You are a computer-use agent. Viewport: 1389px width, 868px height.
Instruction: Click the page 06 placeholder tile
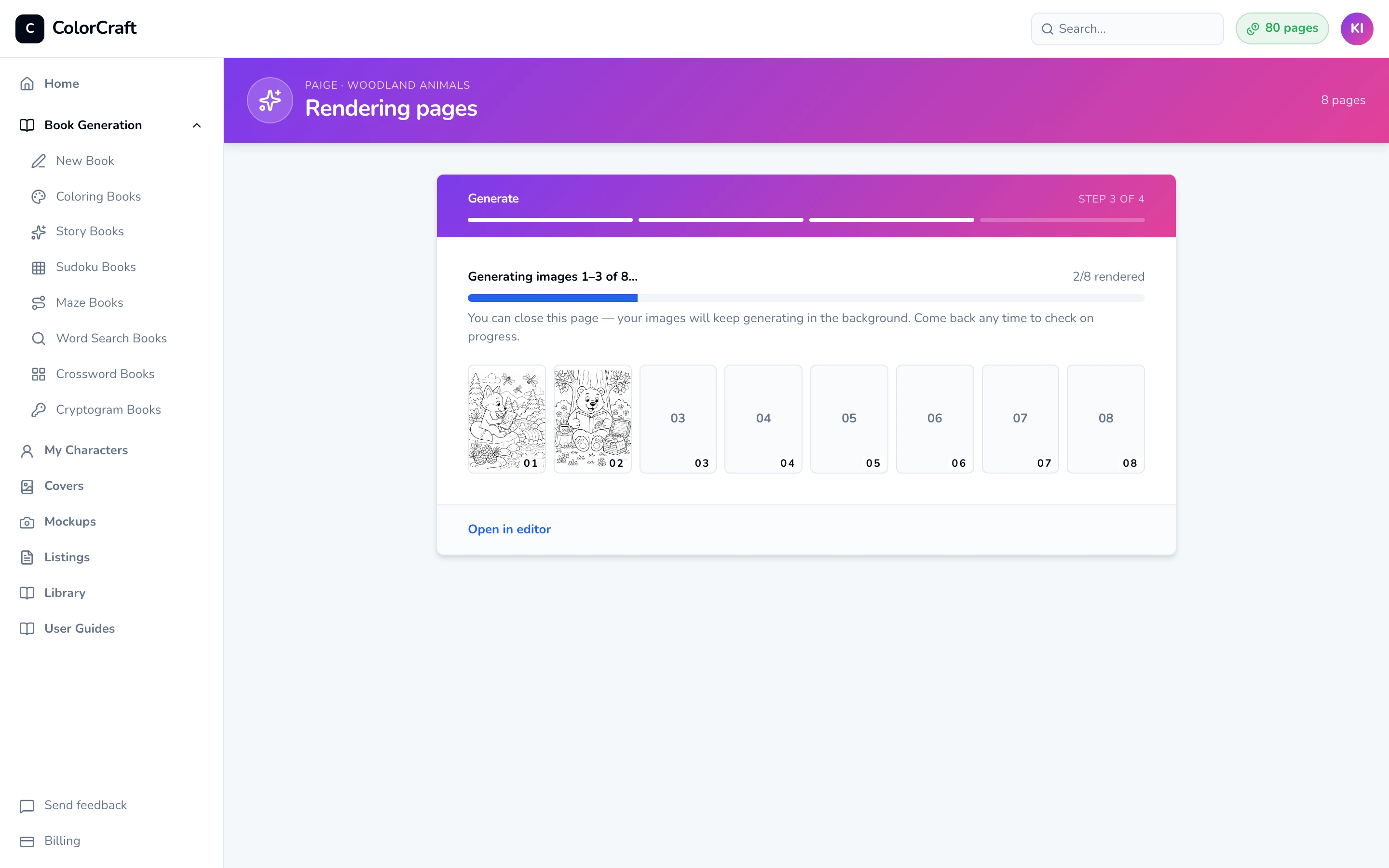click(x=934, y=419)
